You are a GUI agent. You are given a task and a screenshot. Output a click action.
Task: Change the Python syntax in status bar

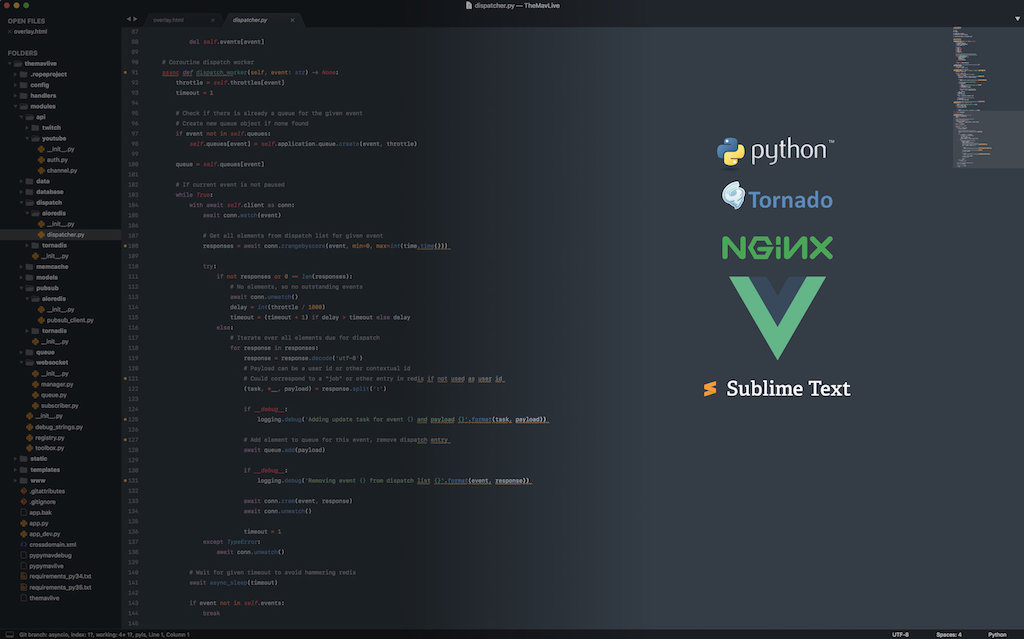997,634
